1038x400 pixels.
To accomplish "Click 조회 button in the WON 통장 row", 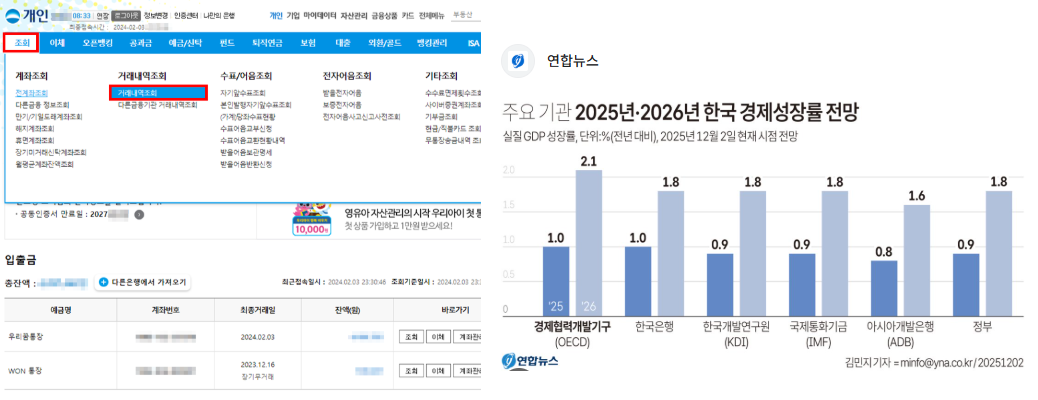I will (410, 370).
